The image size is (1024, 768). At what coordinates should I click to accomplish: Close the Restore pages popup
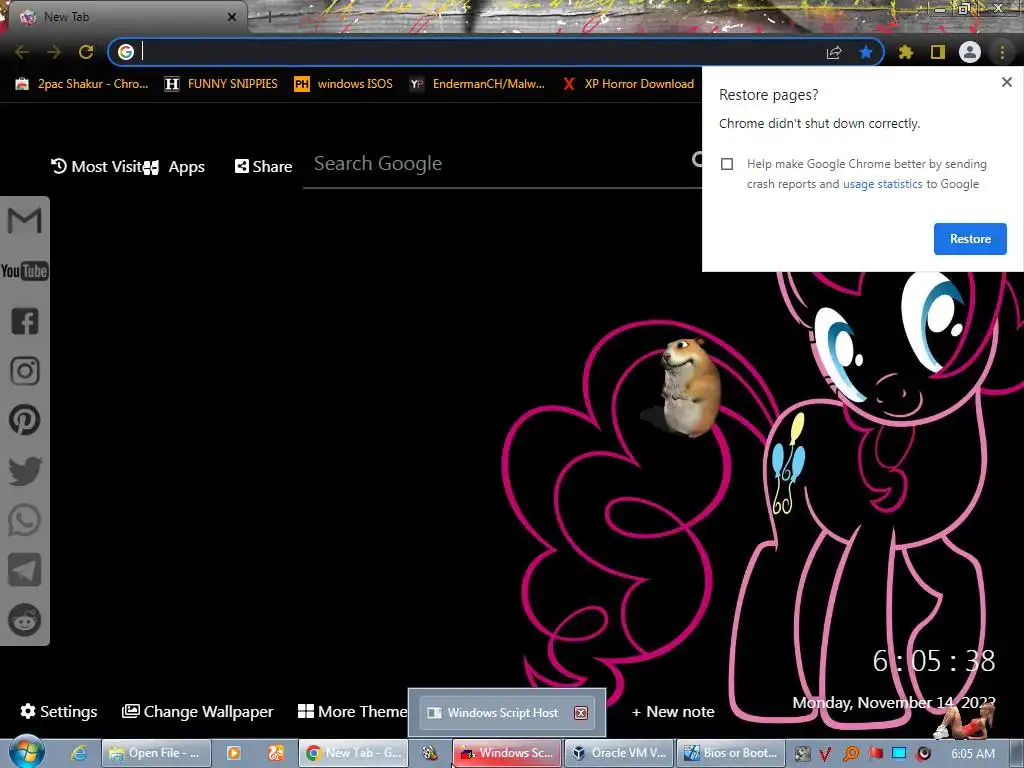(1007, 82)
